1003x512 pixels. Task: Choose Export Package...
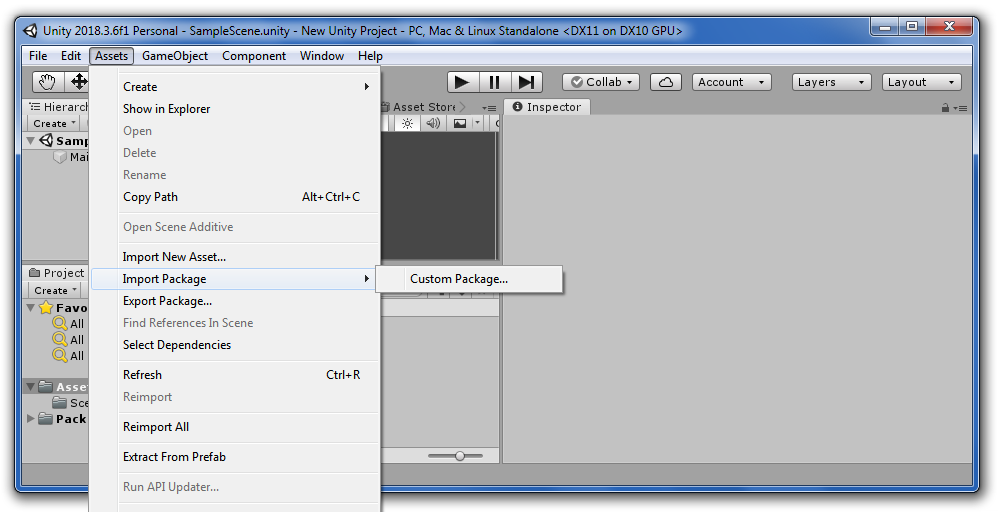(235, 301)
